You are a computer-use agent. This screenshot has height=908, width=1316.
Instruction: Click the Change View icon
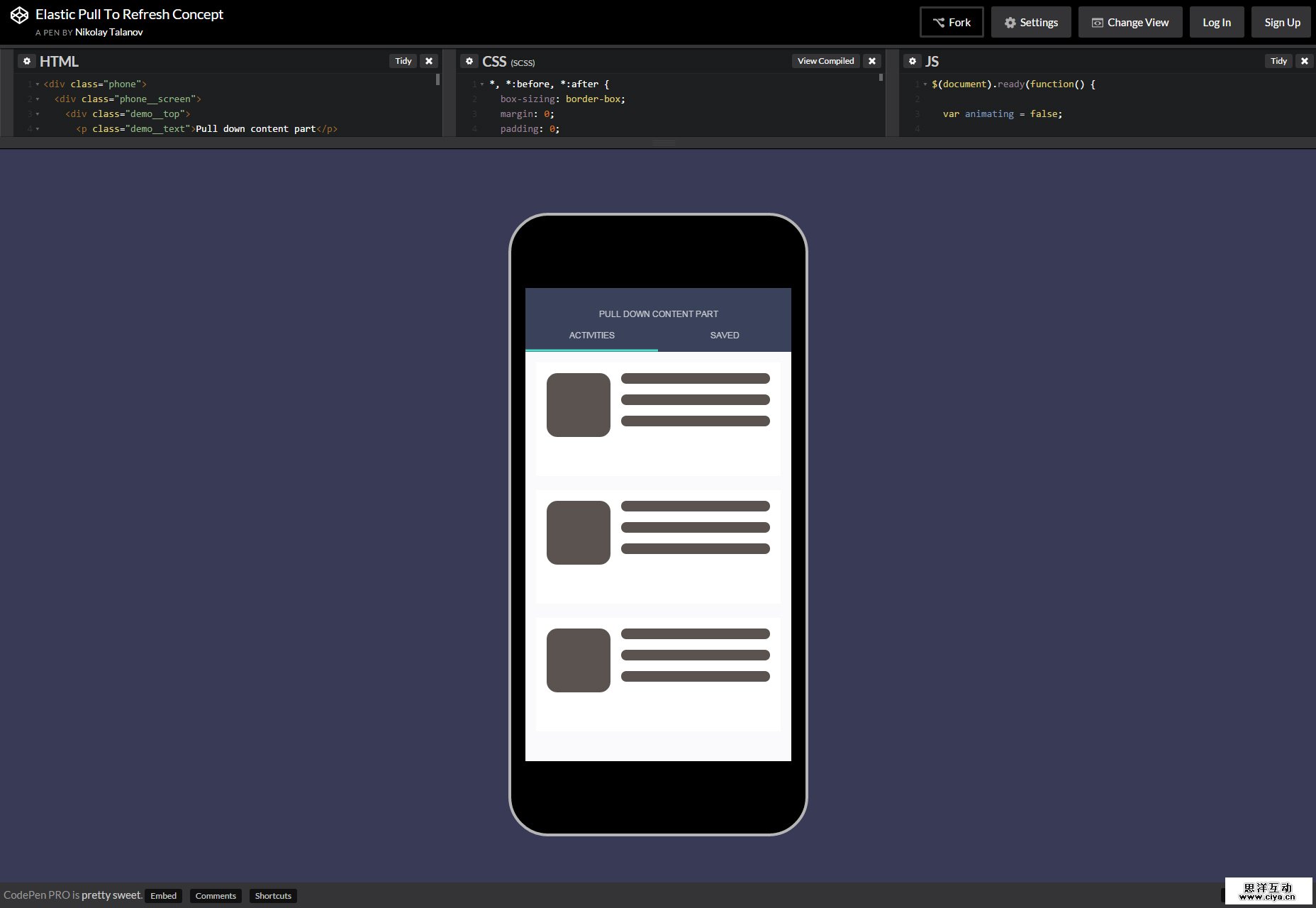pos(1098,22)
